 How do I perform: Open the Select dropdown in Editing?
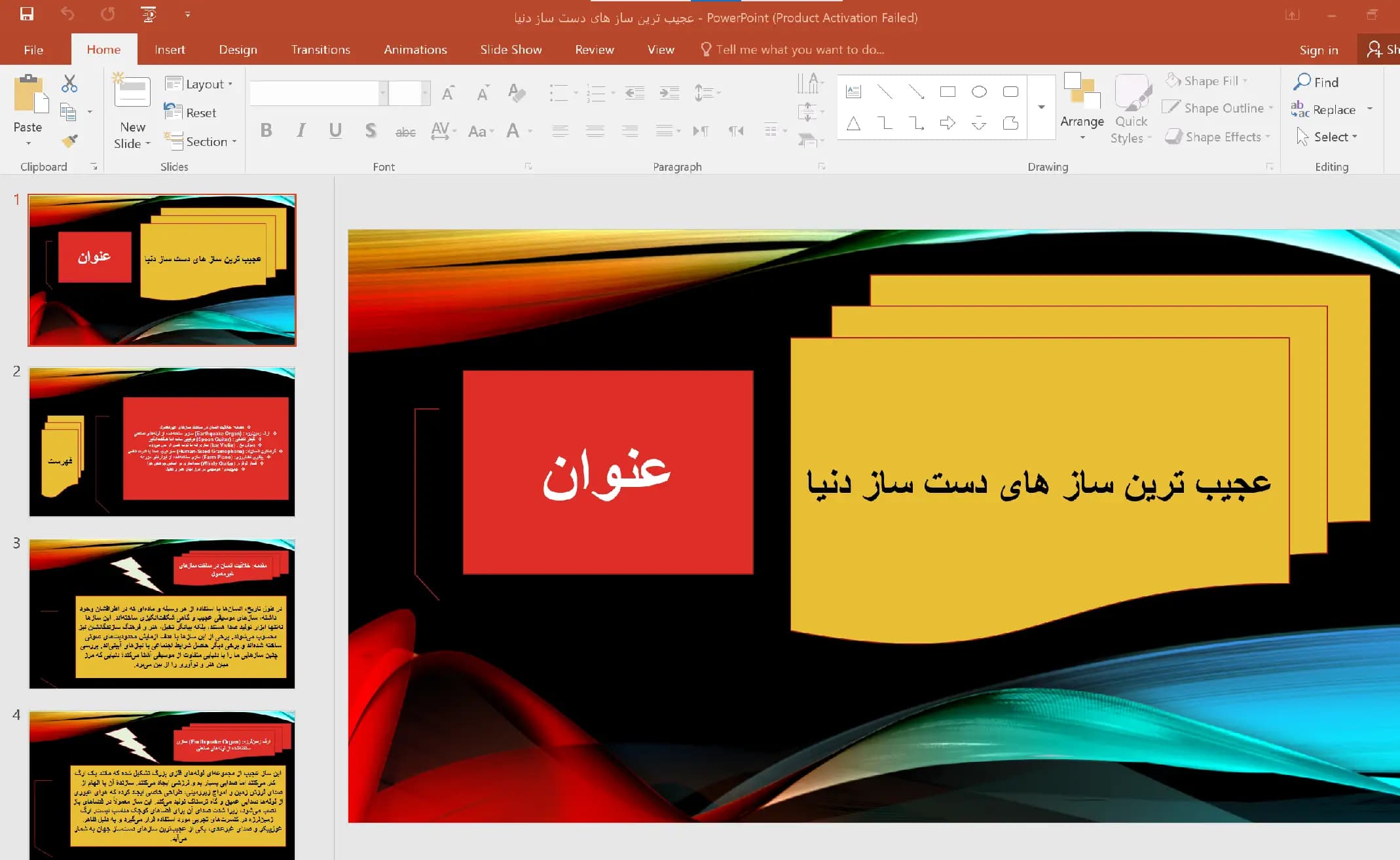[1327, 137]
